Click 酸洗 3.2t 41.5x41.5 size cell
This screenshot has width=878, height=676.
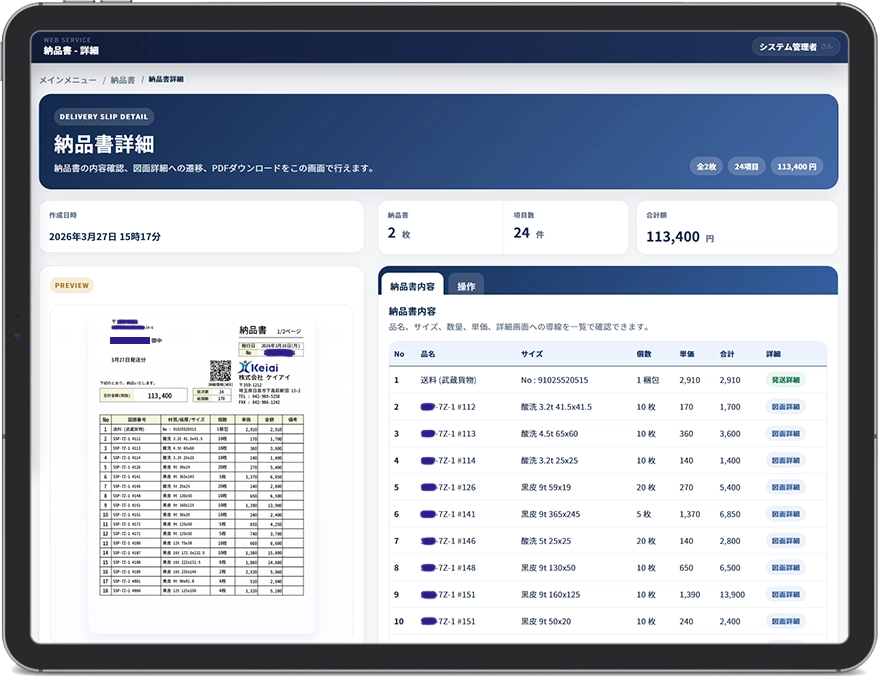[x=556, y=407]
